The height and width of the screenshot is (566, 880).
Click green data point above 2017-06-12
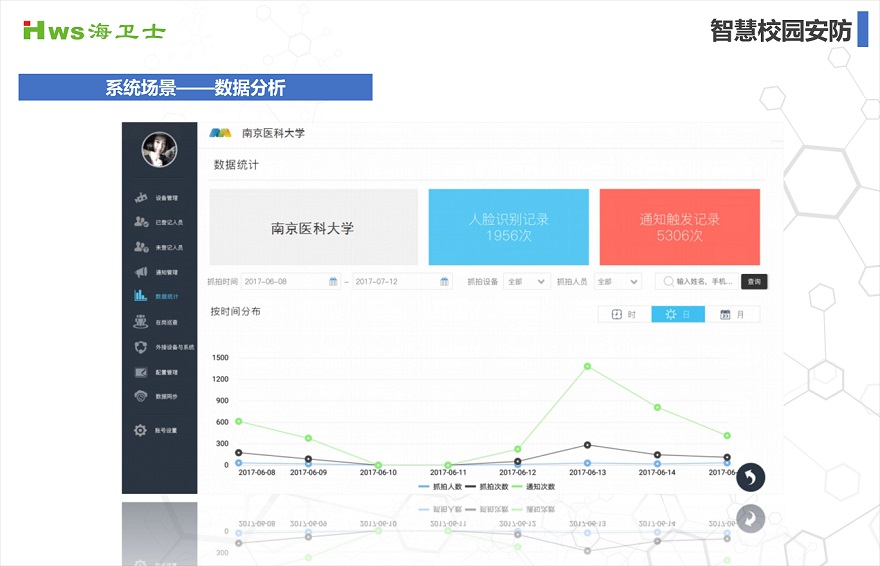(x=517, y=449)
